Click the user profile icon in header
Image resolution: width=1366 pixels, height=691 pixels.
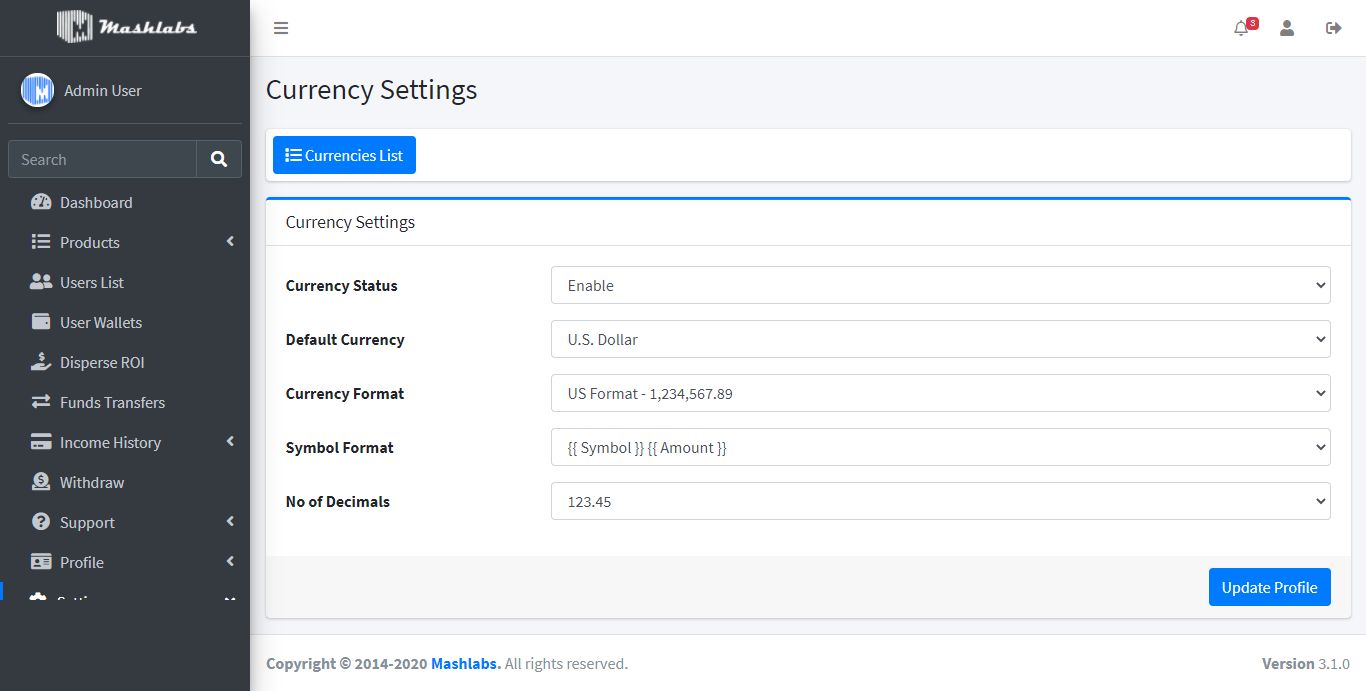pos(1287,28)
